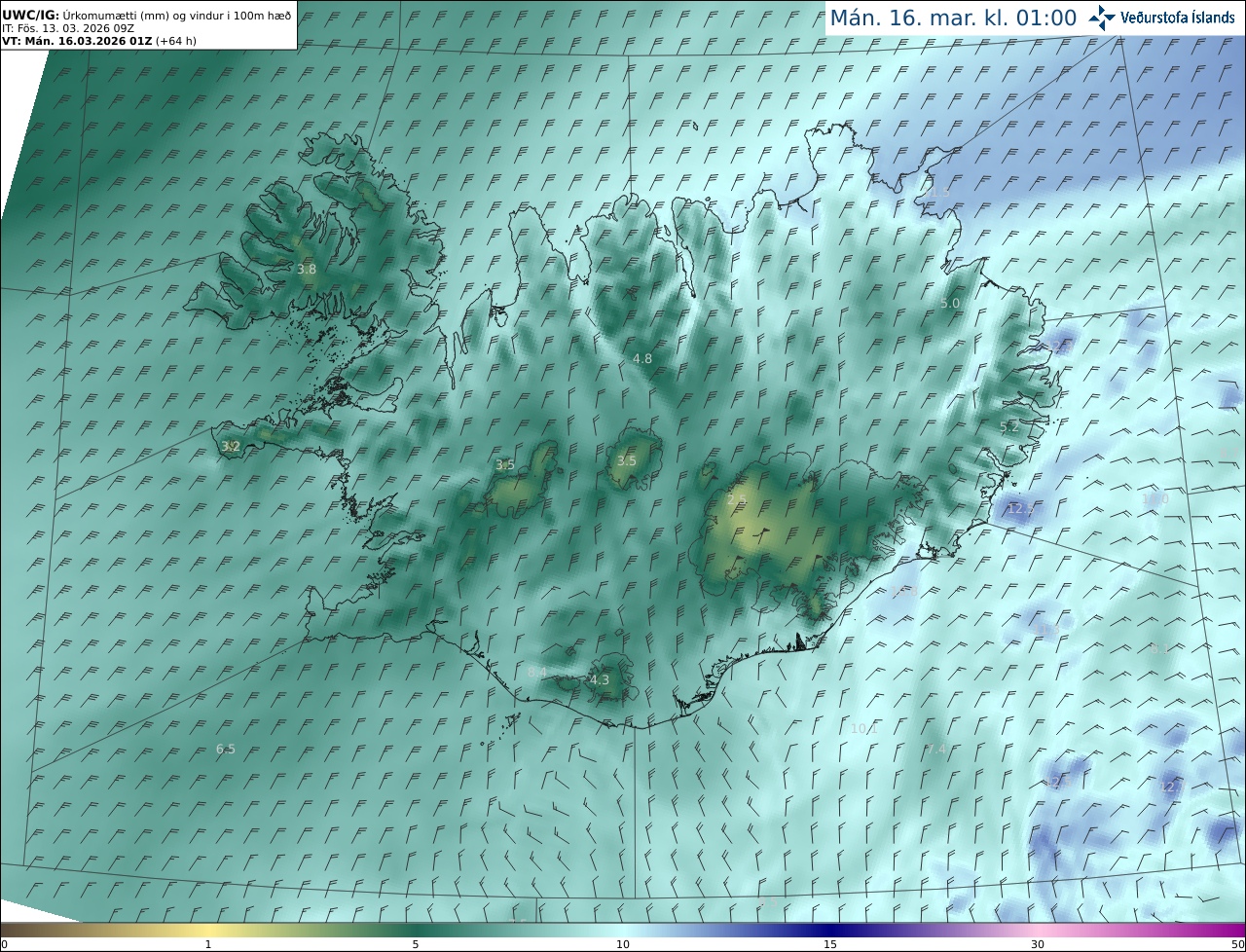Click the "15" tick on the color scale
Screen dimensions: 1246x952
pos(830,944)
